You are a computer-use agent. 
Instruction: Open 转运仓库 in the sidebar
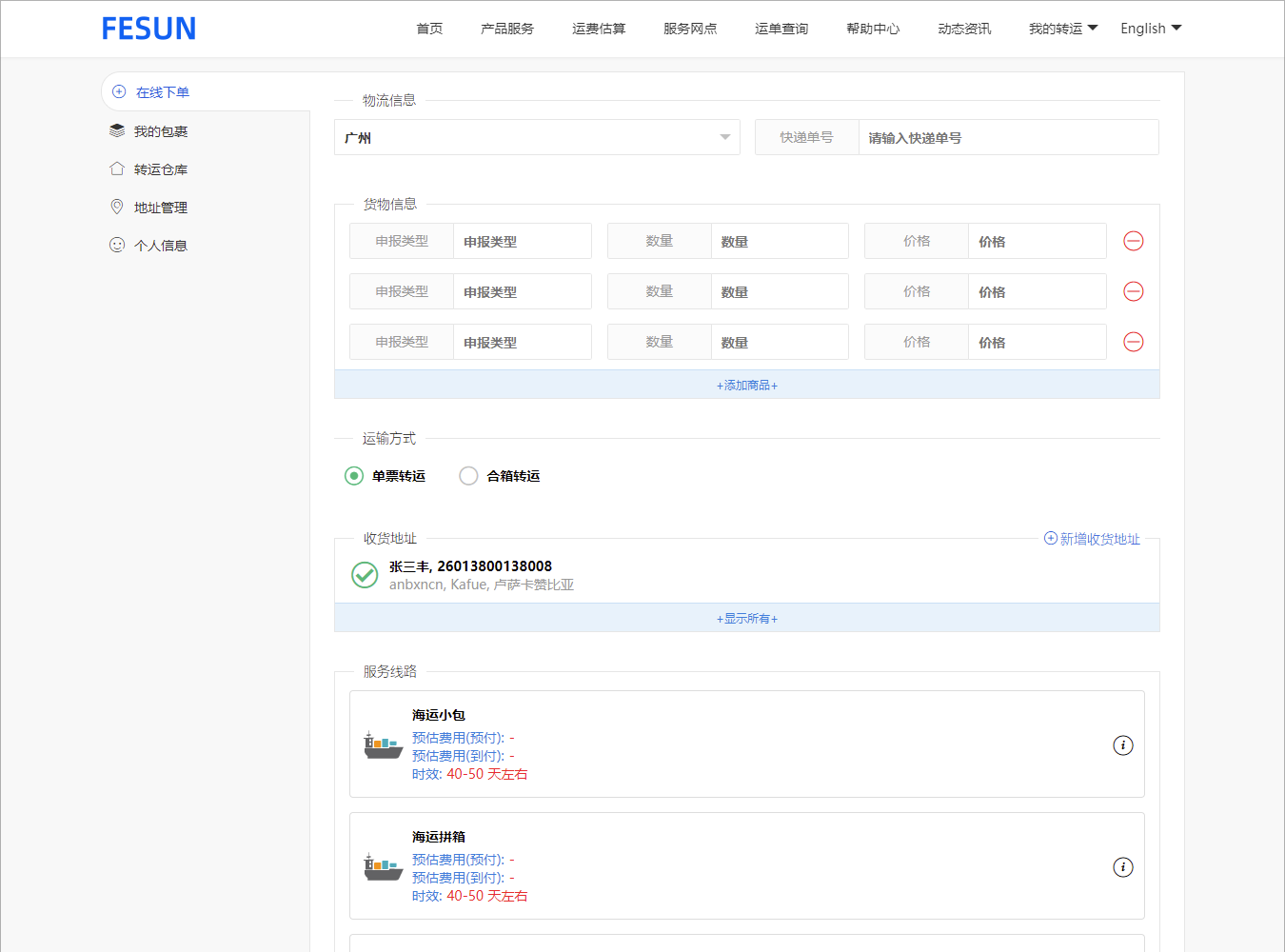point(161,169)
